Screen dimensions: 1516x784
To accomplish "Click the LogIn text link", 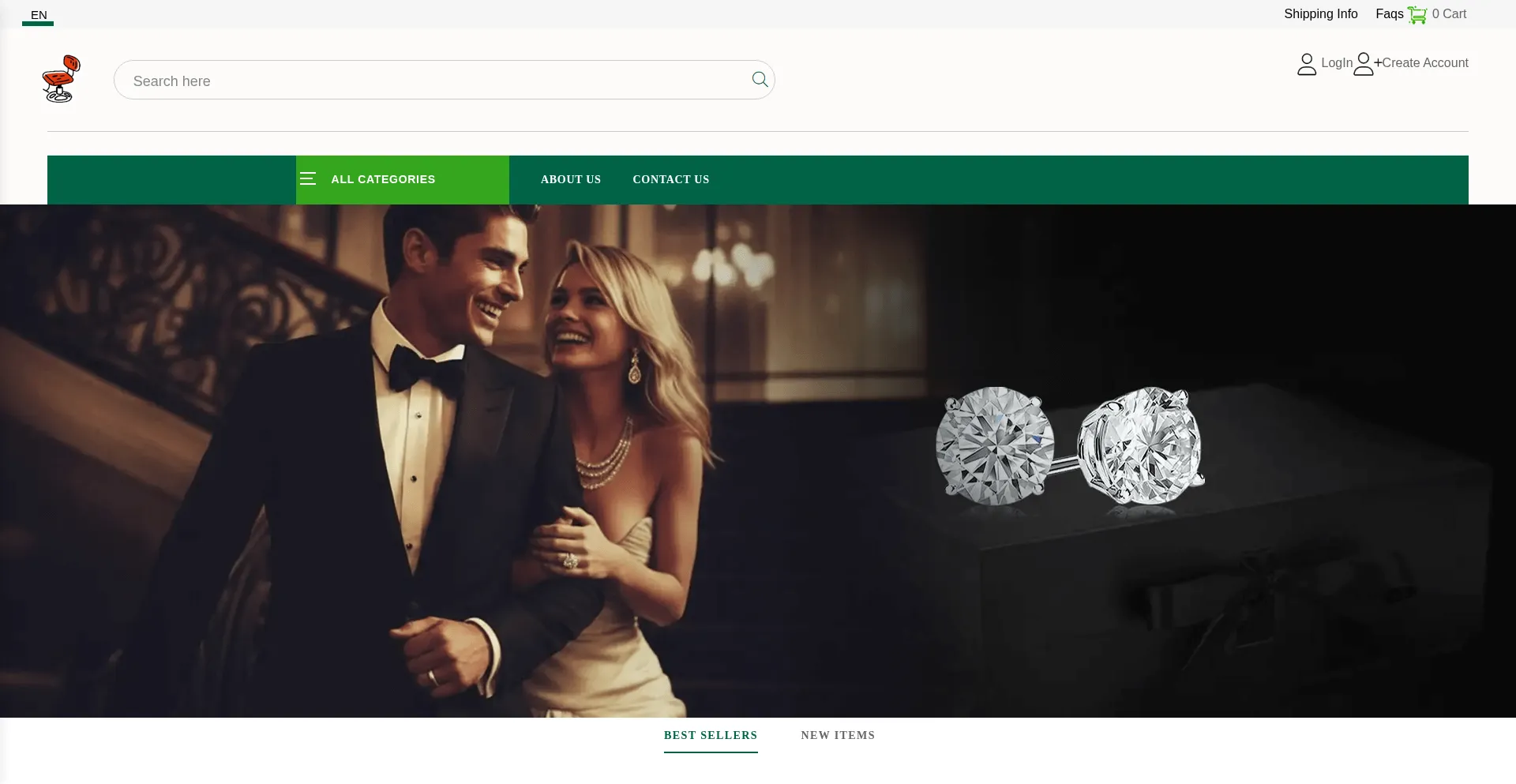I will point(1336,63).
